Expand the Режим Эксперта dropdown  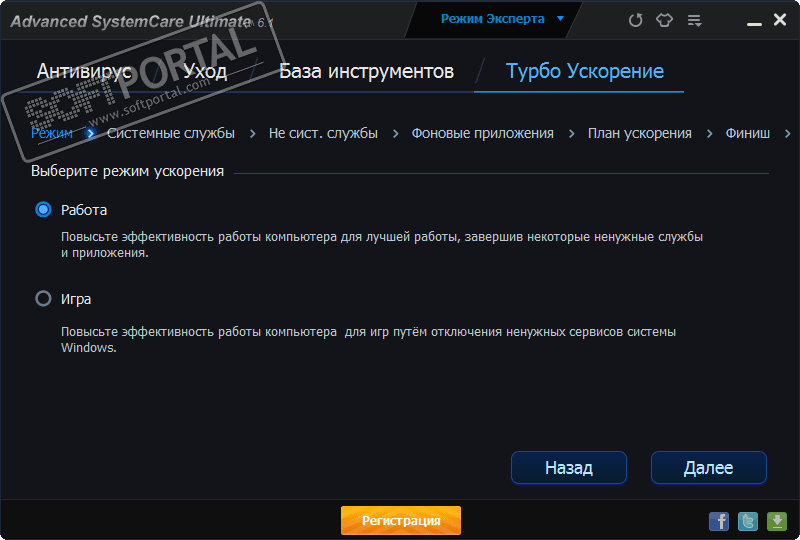click(560, 19)
